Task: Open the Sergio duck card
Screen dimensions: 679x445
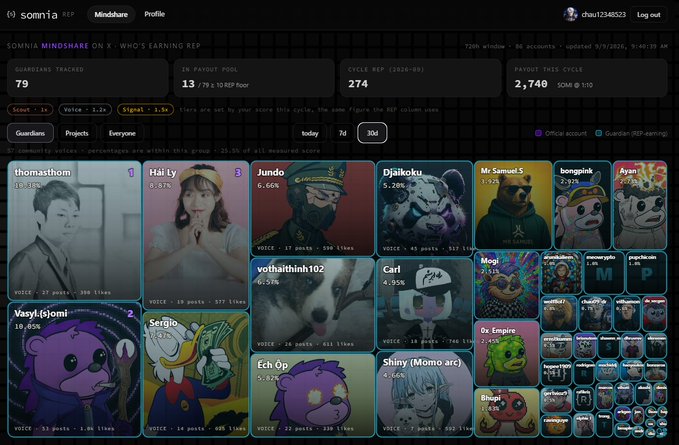Action: pyautogui.click(x=196, y=374)
